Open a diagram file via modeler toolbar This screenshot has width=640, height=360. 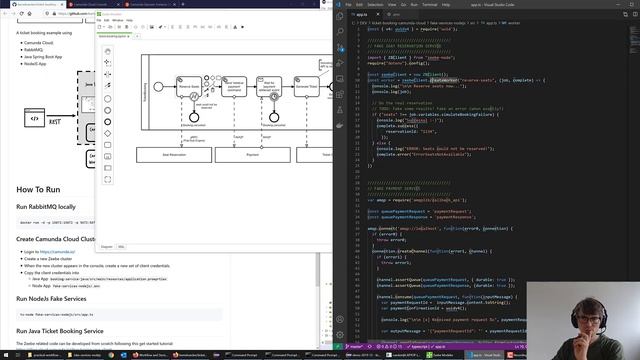coord(110,27)
